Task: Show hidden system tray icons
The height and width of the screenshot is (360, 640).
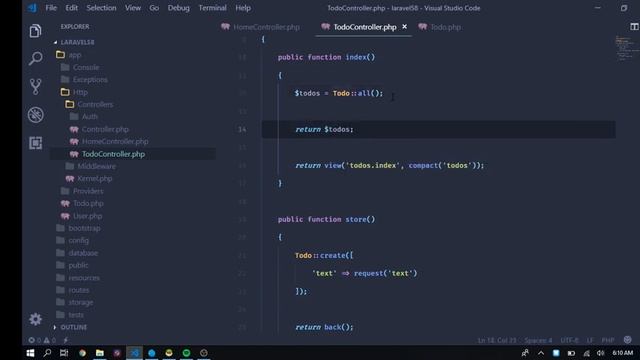Action: (x=541, y=353)
